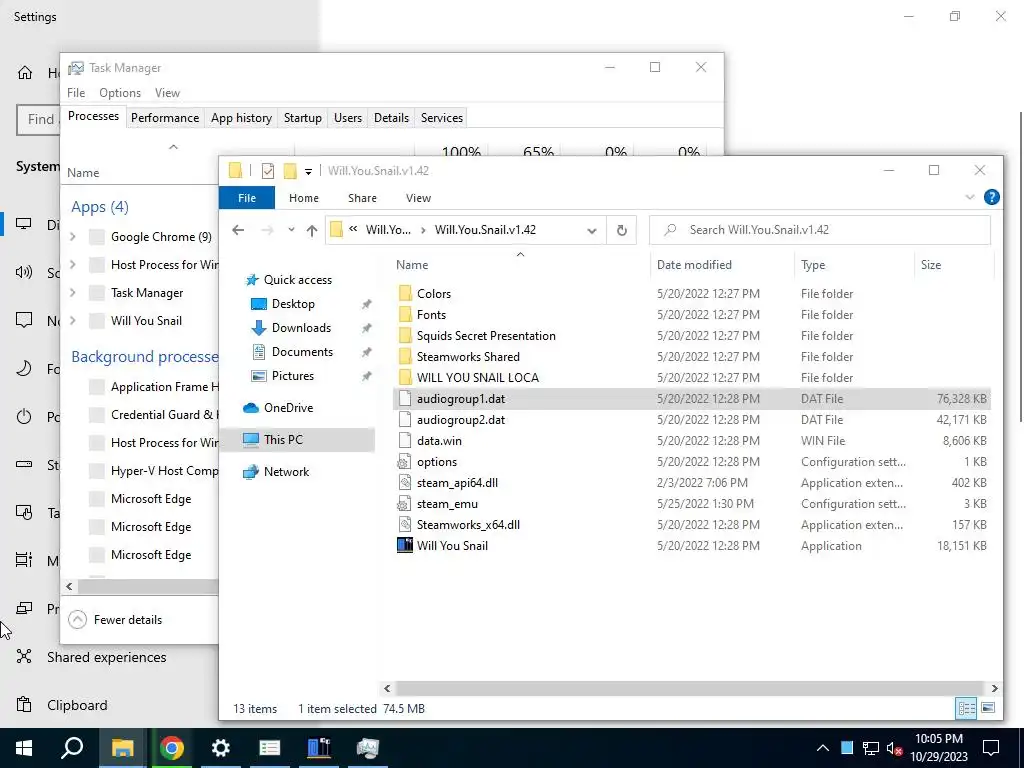The width and height of the screenshot is (1024, 768).
Task: Expand Google Chrome (9) process group
Action: point(73,236)
